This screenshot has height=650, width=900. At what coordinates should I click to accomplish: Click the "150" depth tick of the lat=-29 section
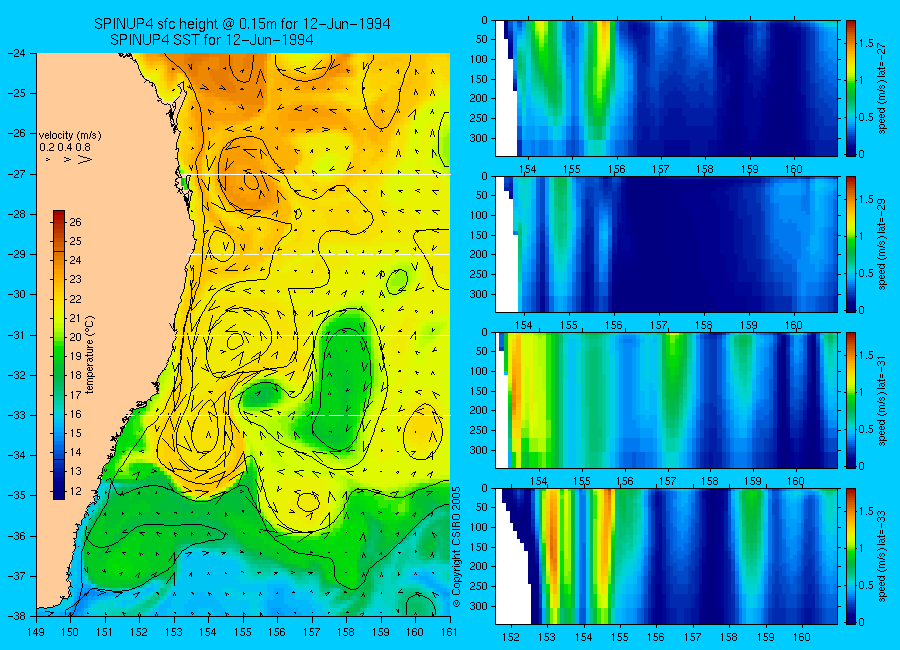[x=479, y=235]
